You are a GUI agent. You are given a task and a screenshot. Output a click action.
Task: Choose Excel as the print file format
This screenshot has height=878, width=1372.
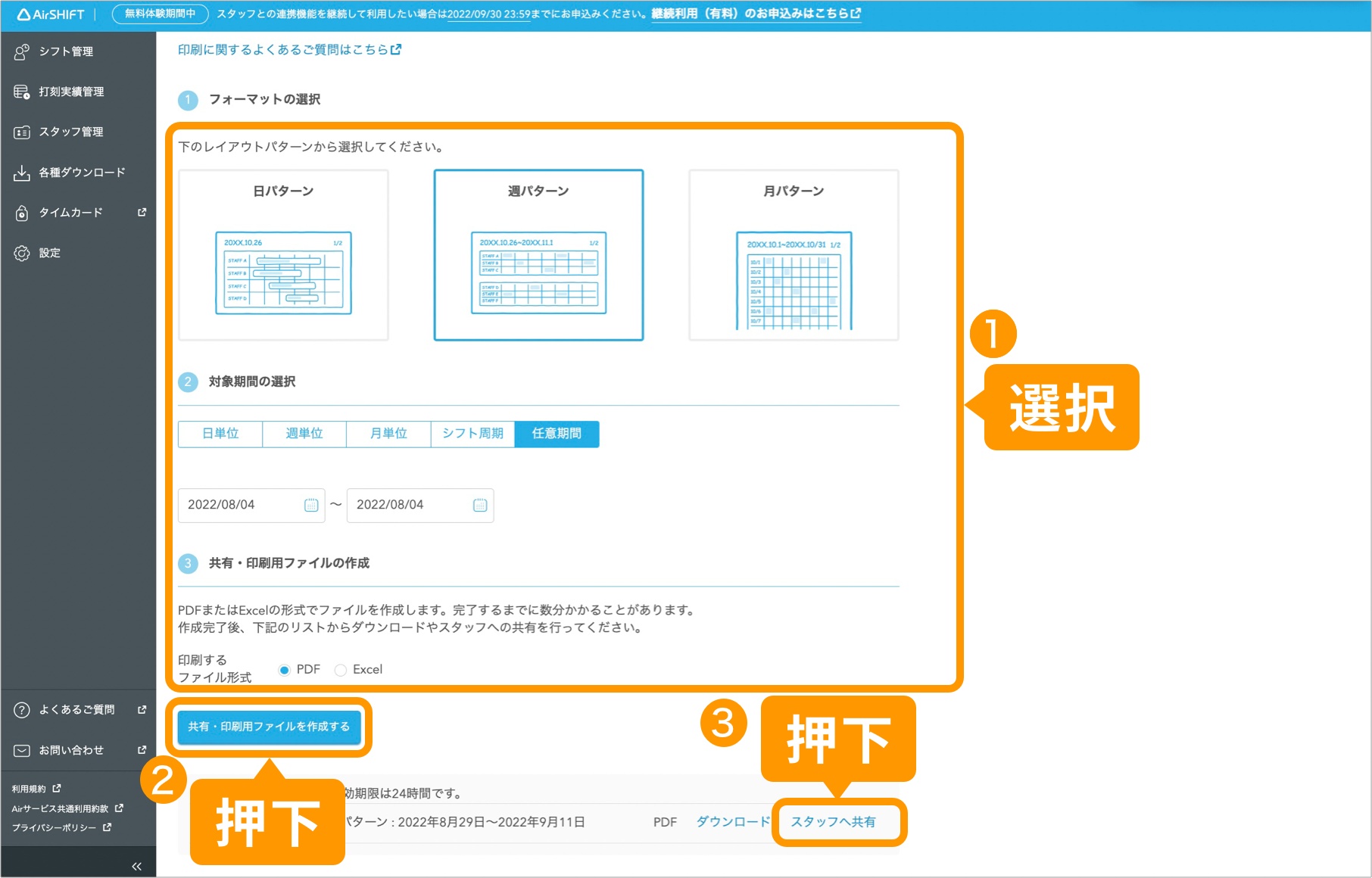point(340,669)
